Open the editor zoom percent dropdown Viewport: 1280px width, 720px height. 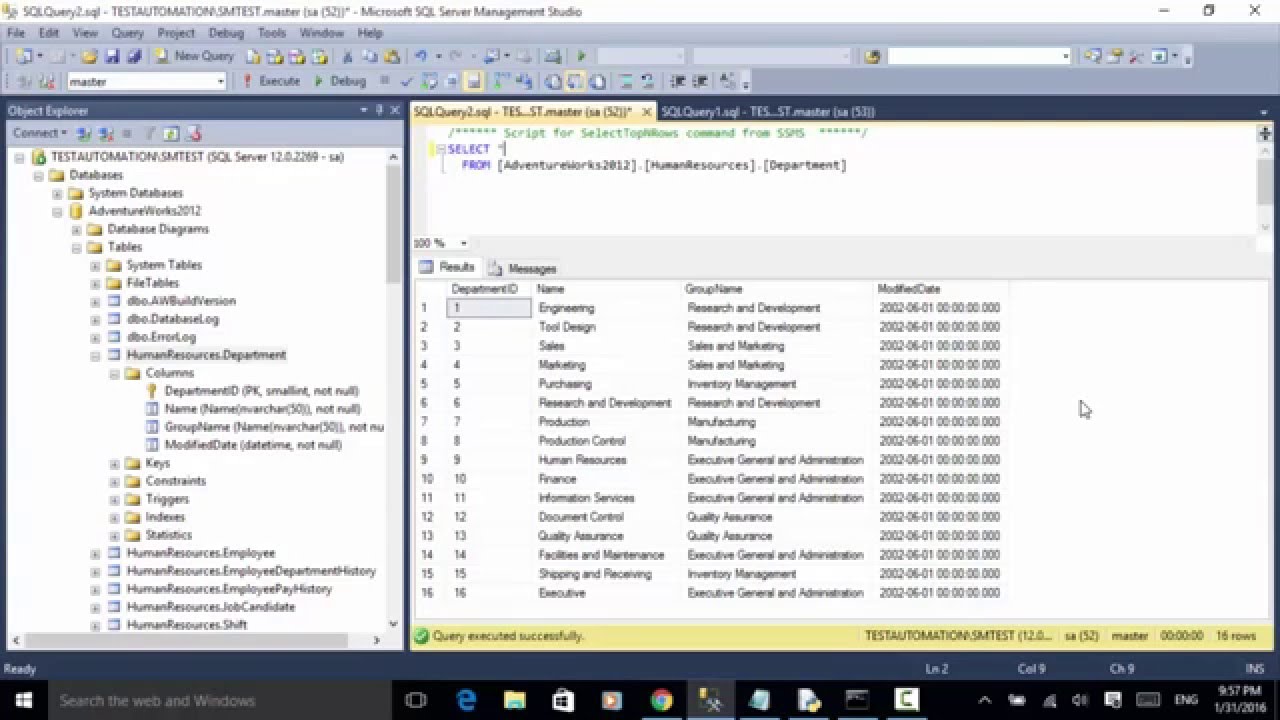click(463, 243)
